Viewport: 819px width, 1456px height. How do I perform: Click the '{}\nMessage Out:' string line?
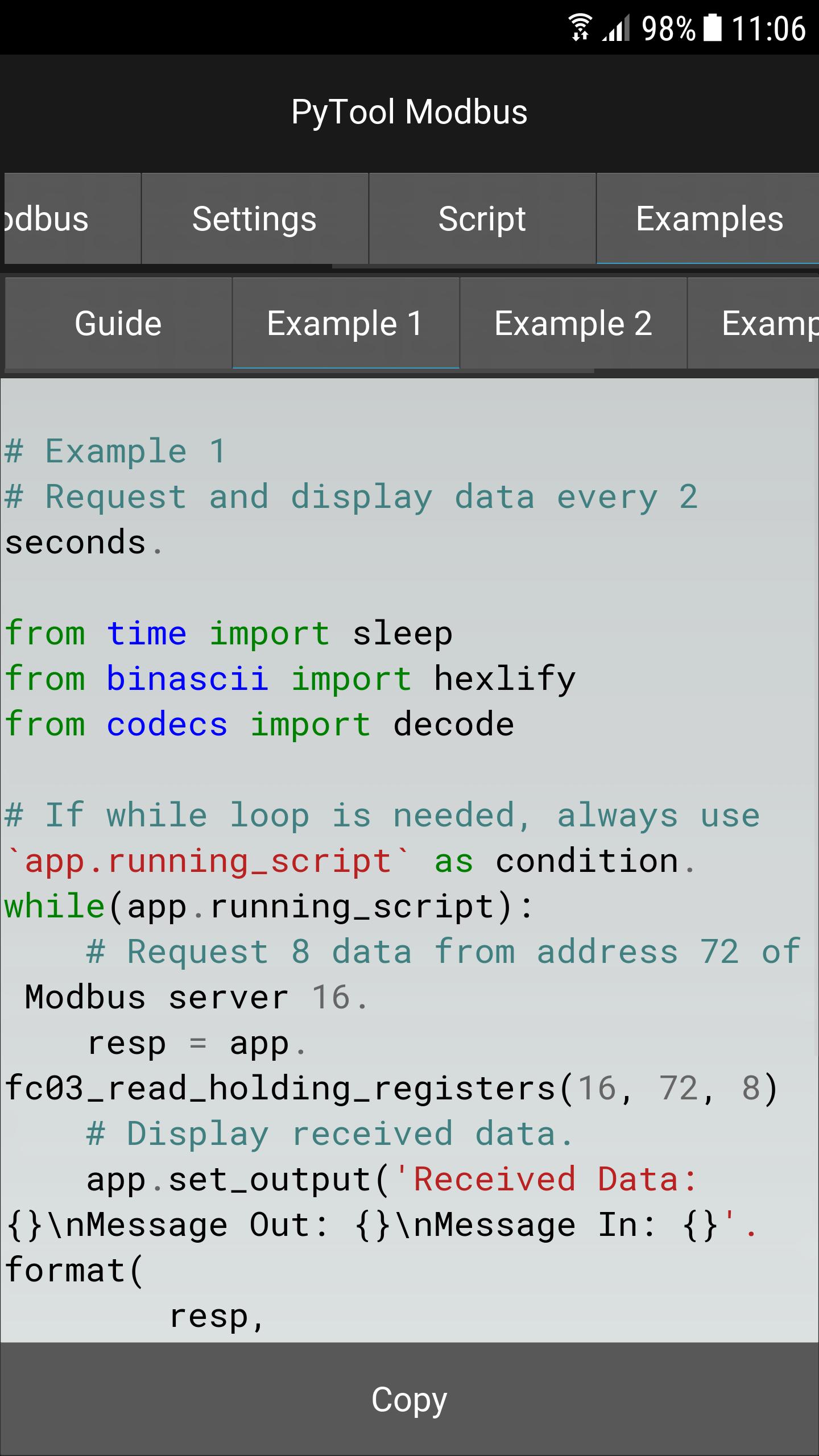pos(381,1225)
